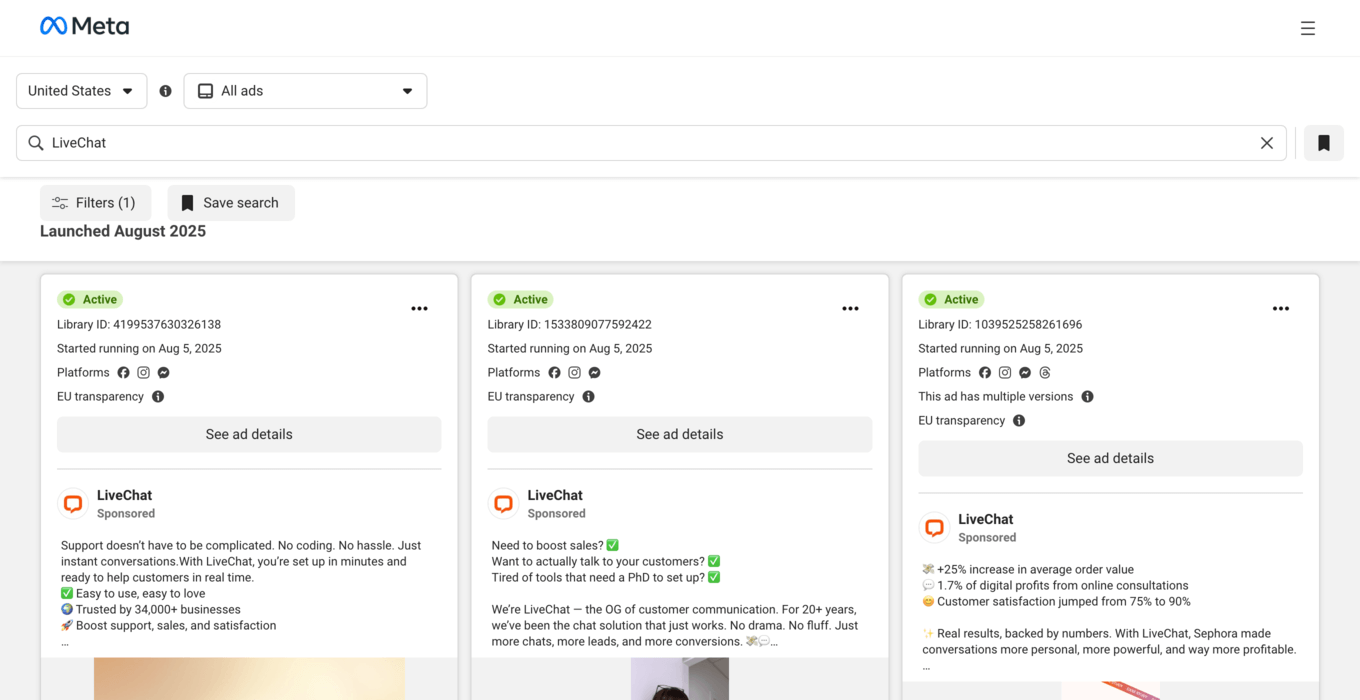Viewport: 1360px width, 700px height.
Task: Click the 'Library ID: 1039525258261696' text
Action: pyautogui.click(x=1000, y=325)
